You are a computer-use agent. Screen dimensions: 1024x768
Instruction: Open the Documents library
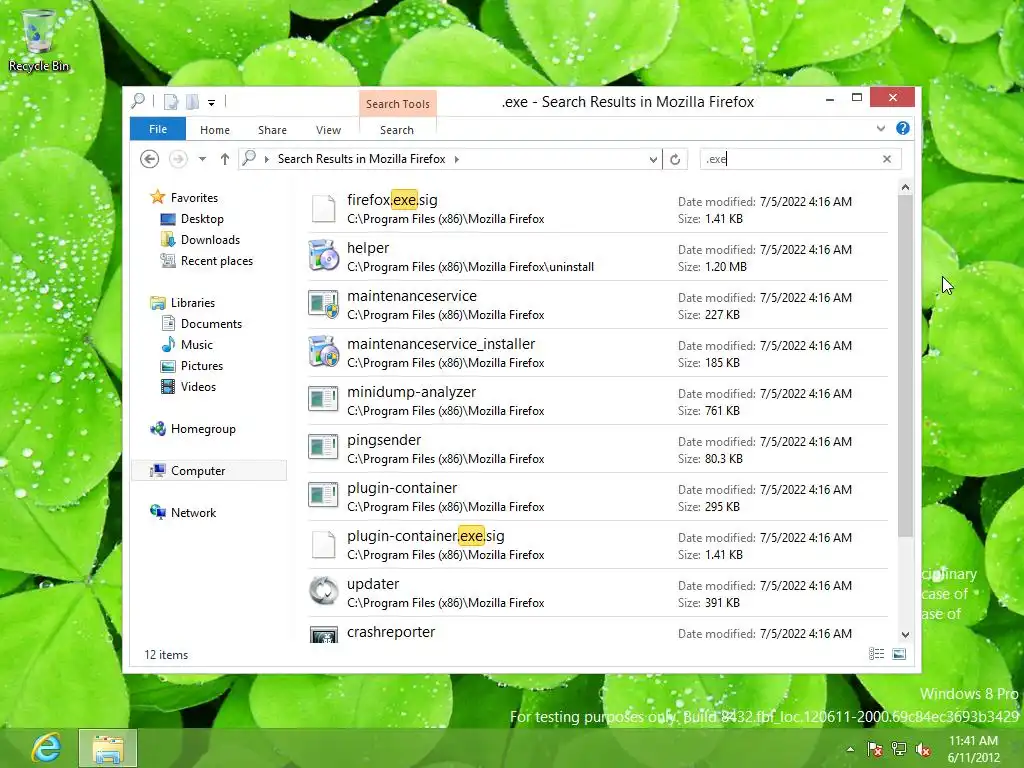[x=211, y=324]
